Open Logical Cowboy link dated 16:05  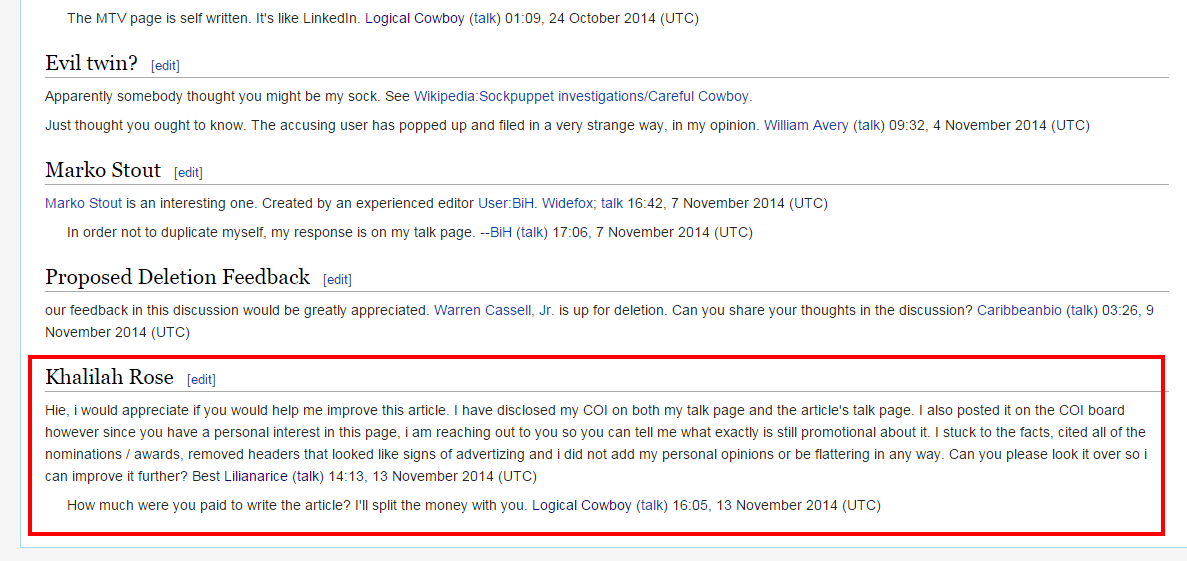point(582,505)
